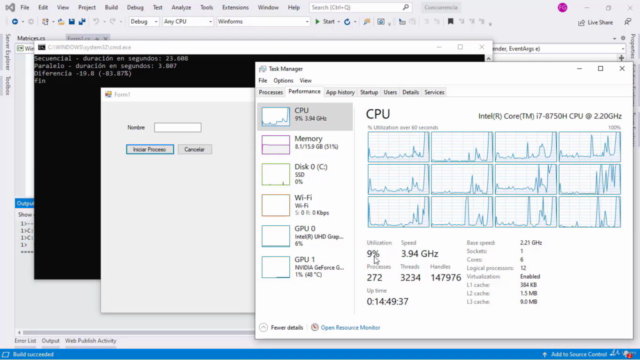Click the Iniciar Proceso button in Form1
The height and width of the screenshot is (360, 640).
(x=150, y=149)
